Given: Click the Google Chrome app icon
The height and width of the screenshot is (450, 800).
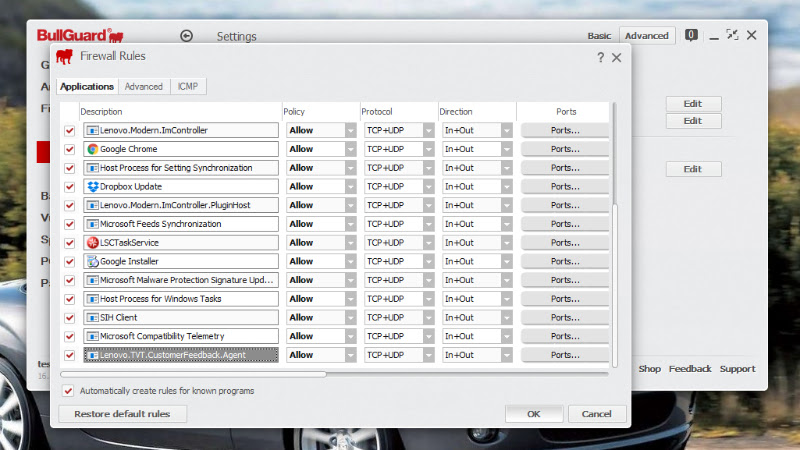Looking at the screenshot, I should pyautogui.click(x=92, y=149).
